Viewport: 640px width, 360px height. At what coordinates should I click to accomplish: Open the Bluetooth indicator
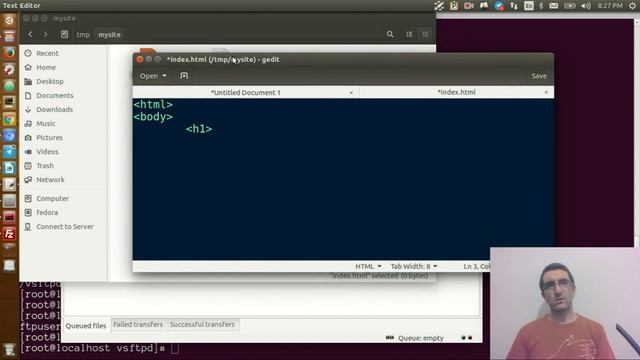(x=541, y=6)
